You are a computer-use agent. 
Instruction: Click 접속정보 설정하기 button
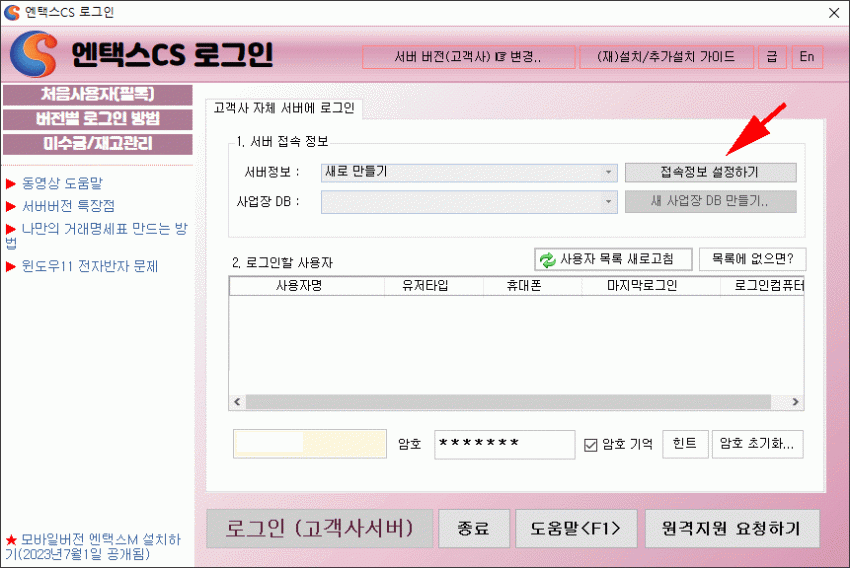point(710,172)
